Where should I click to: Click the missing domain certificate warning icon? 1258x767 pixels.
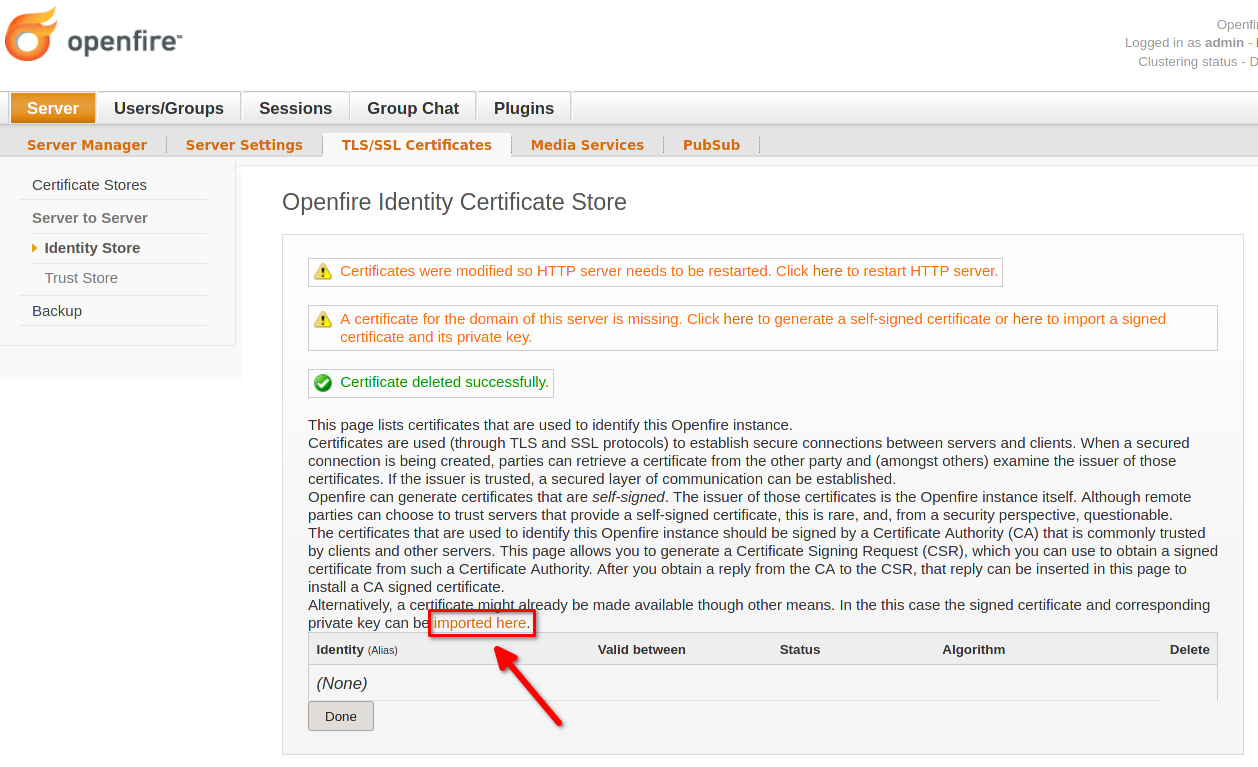click(x=323, y=319)
